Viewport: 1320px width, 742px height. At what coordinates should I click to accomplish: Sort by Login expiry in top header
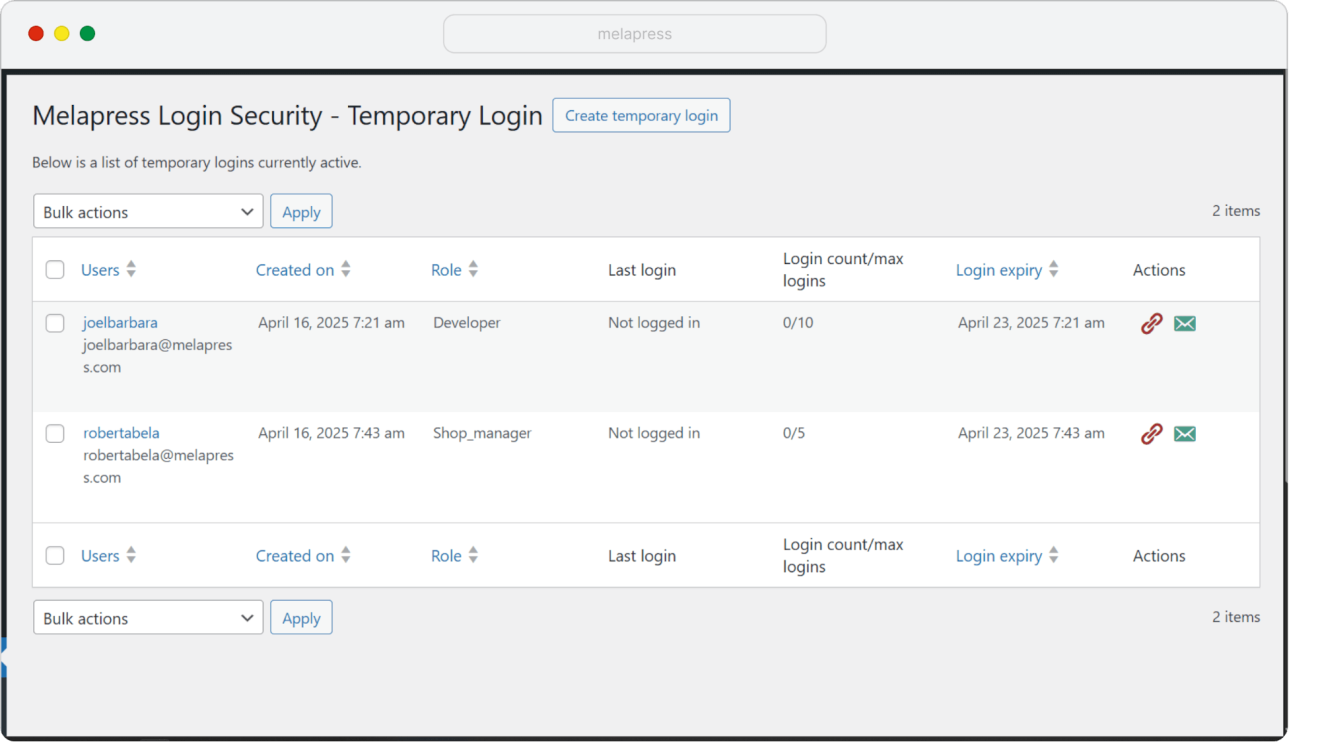coord(999,270)
